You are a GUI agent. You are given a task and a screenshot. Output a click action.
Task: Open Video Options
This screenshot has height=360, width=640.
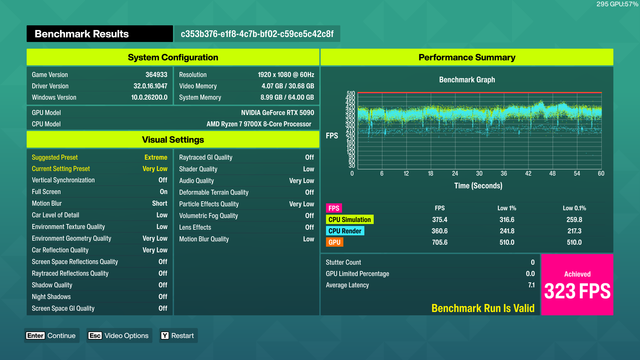119,336
